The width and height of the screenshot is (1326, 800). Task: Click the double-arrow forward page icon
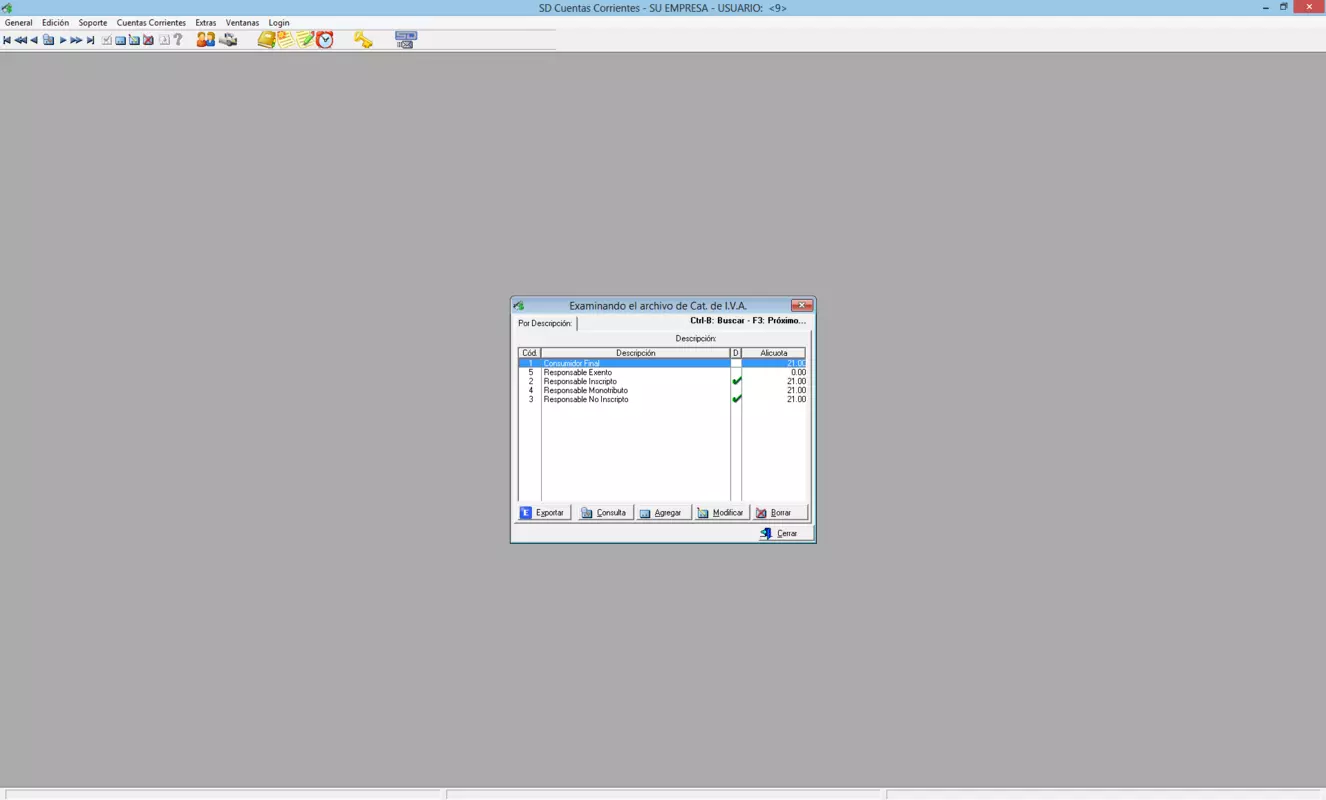point(76,40)
